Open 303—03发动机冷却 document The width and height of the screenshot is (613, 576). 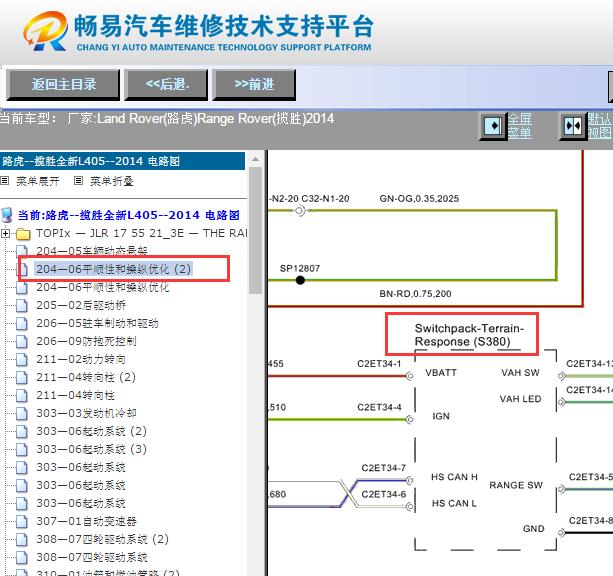[x=86, y=413]
